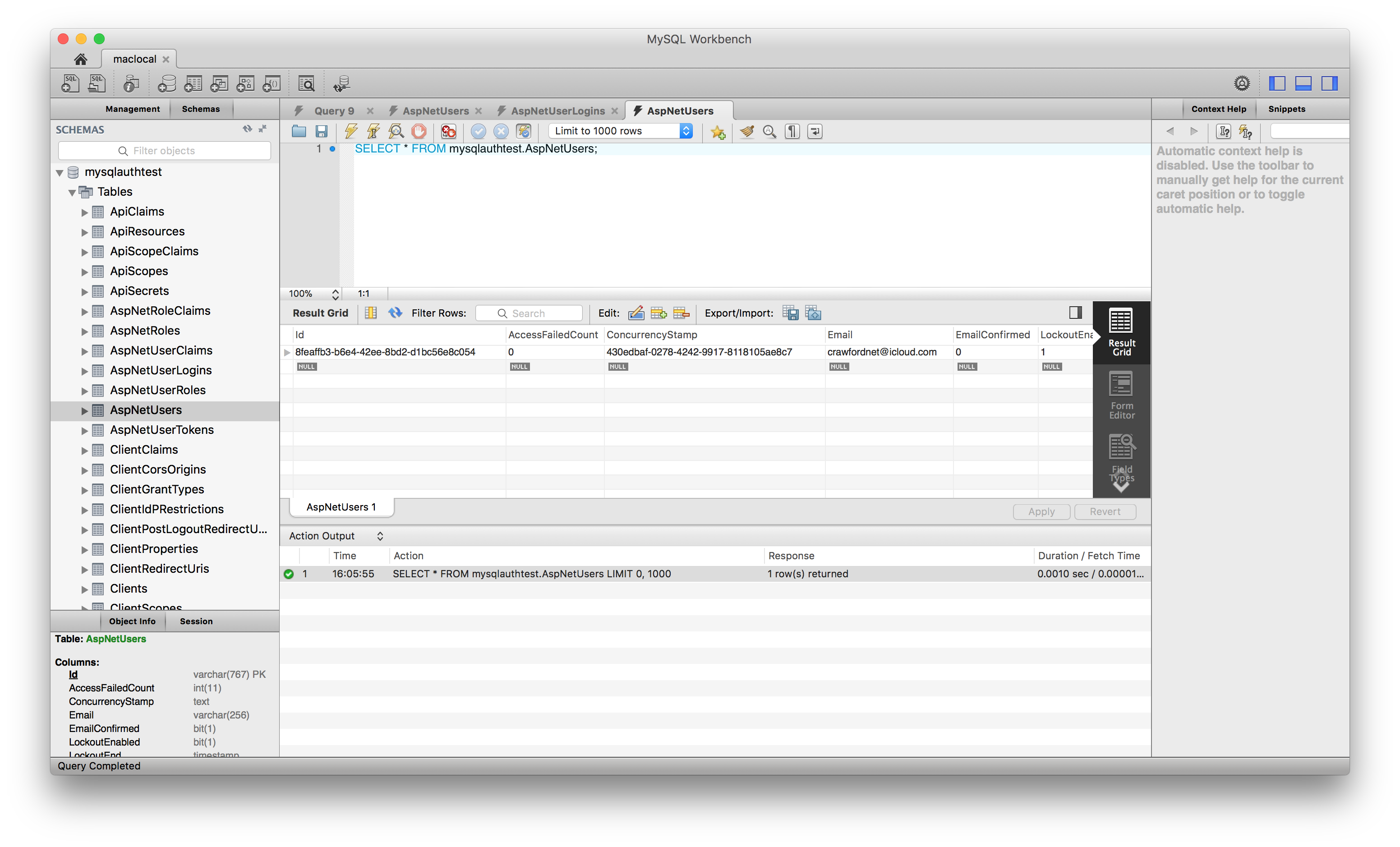Image resolution: width=1400 pixels, height=847 pixels.
Task: Switch to the AspNetUserLogins tab
Action: coord(557,111)
